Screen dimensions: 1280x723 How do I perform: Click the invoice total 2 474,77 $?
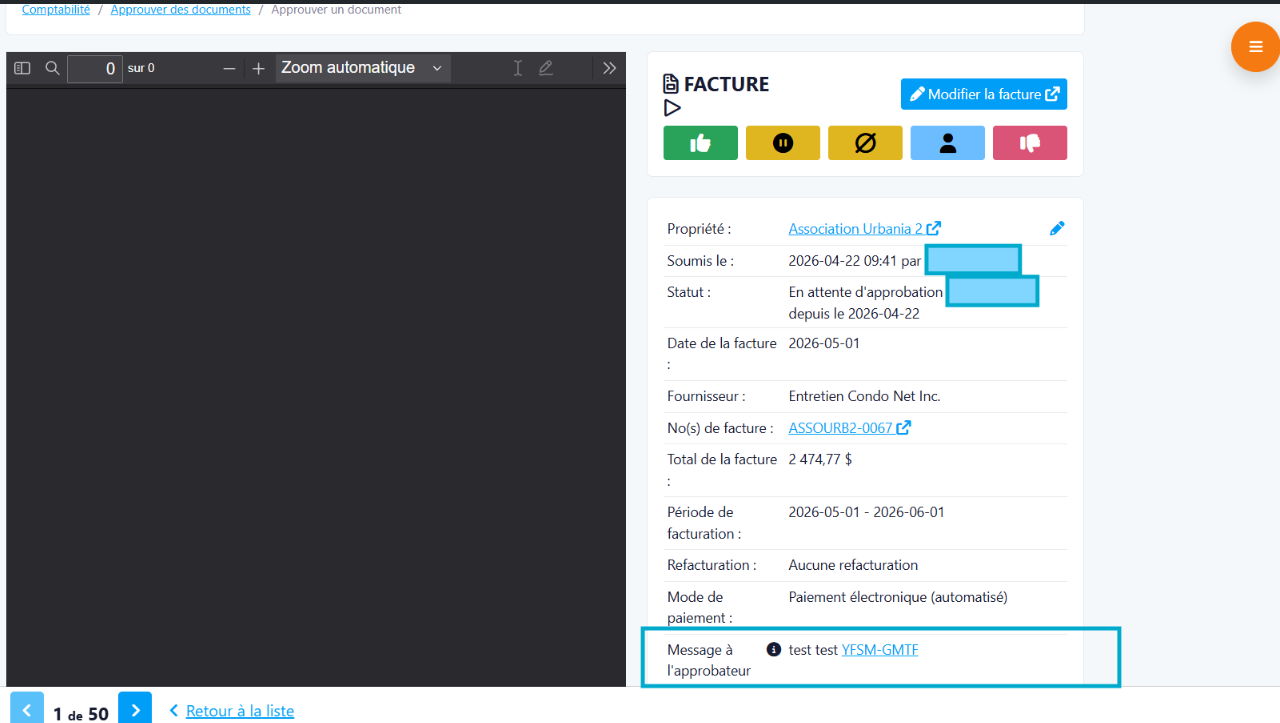point(820,460)
